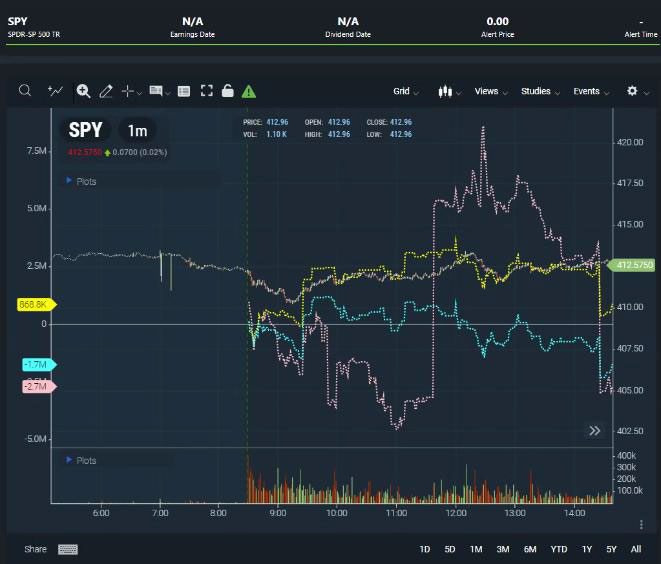
Task: Toggle full screen chart mode
Action: tap(207, 91)
